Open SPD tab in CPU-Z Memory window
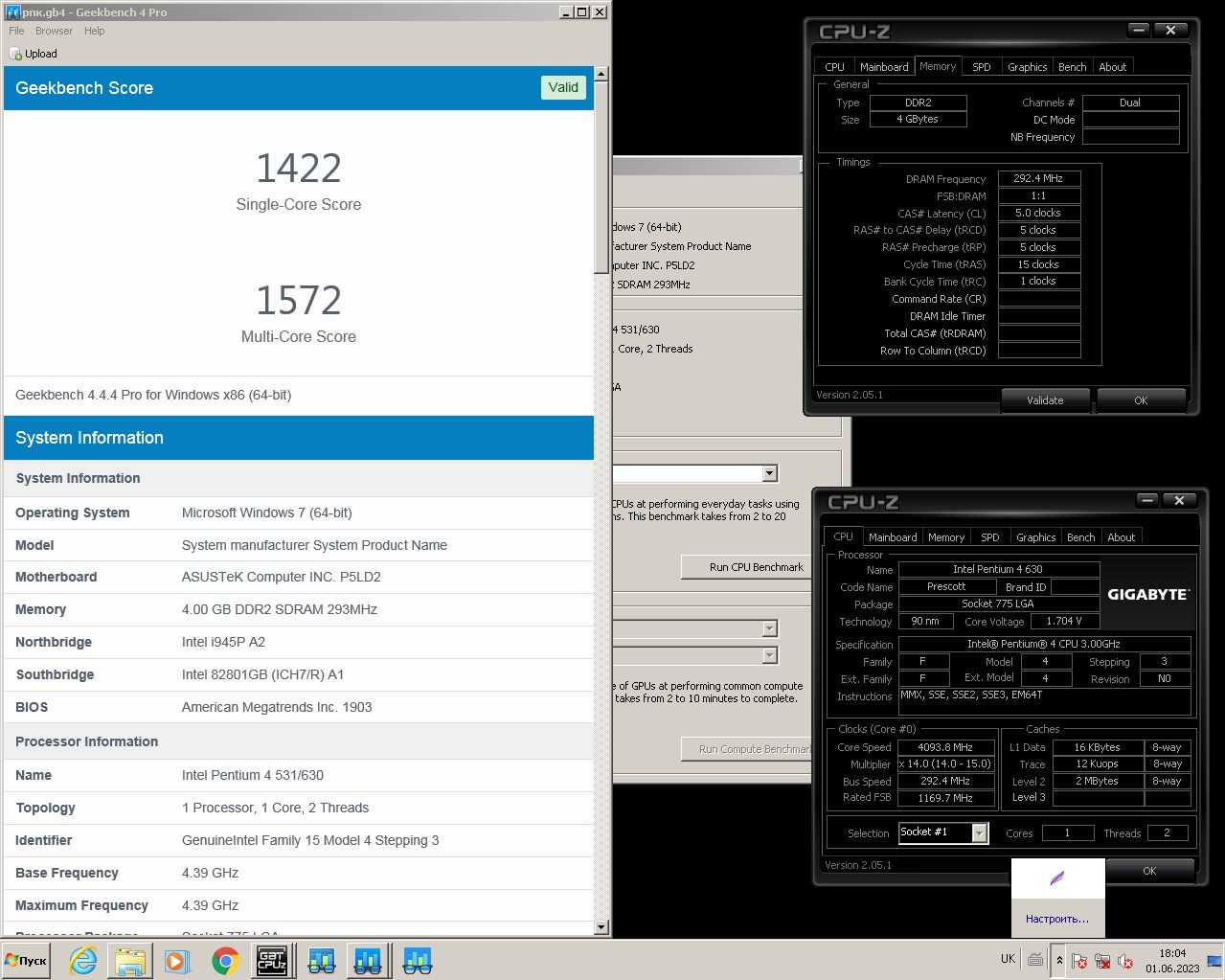Image resolution: width=1225 pixels, height=980 pixels. [982, 67]
